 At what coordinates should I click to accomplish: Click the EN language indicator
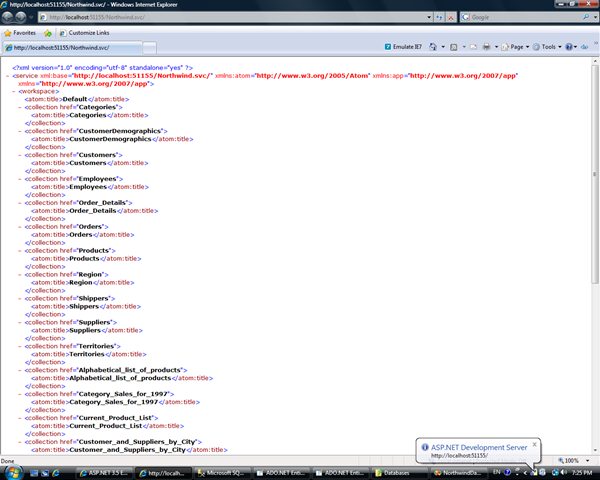pos(497,472)
